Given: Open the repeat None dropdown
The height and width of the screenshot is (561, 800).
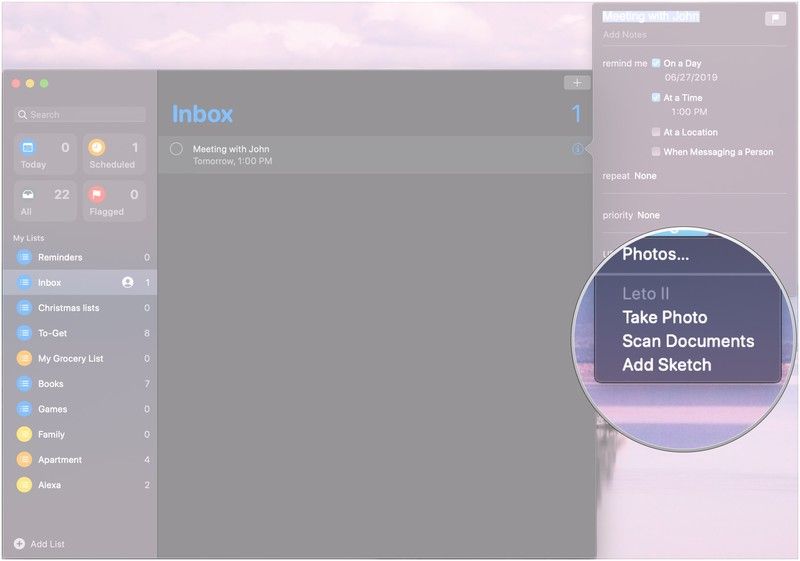Looking at the screenshot, I should pyautogui.click(x=645, y=176).
